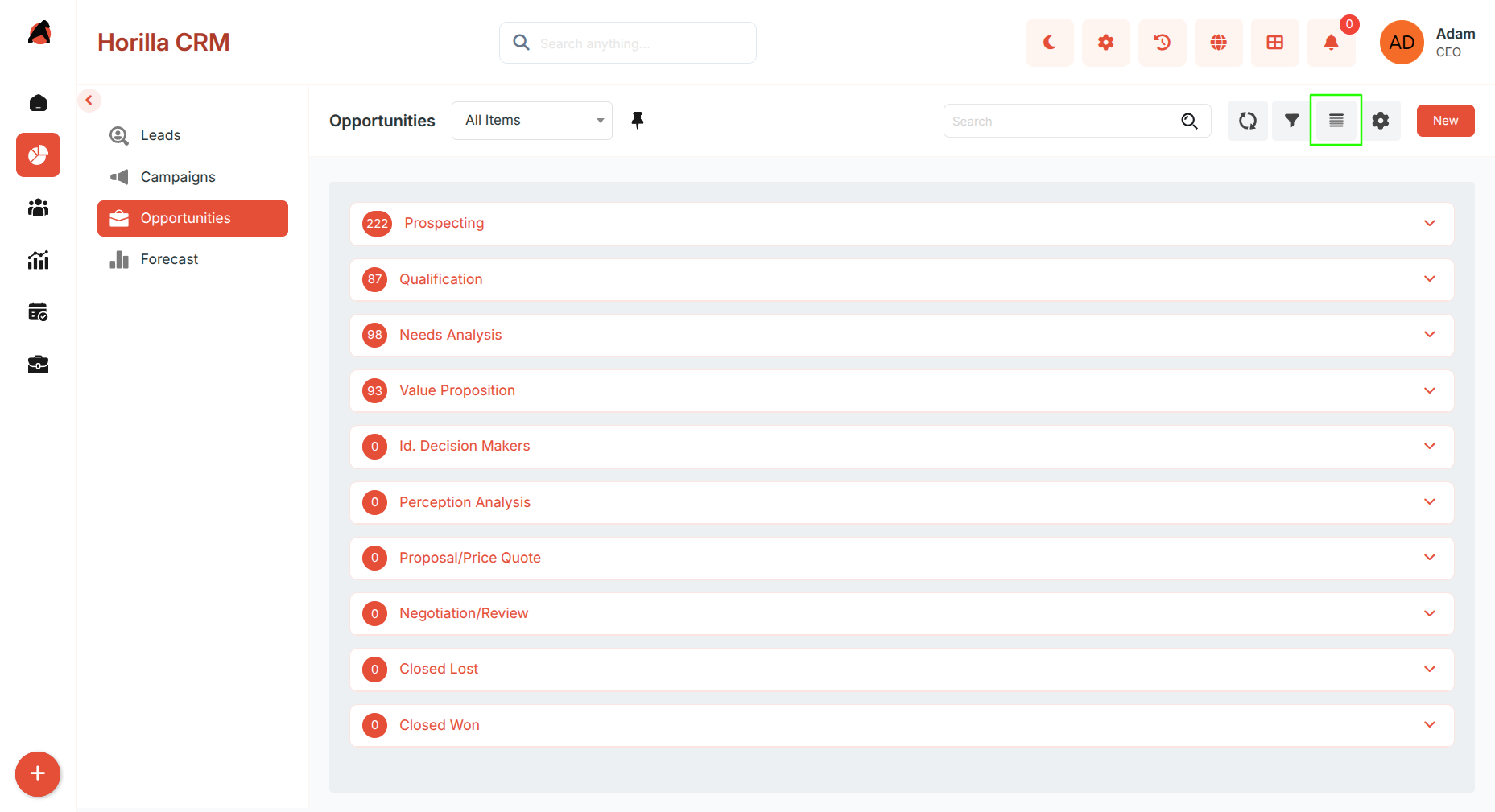The image size is (1495, 812).
Task: Refresh the opportunities list
Action: pos(1248,121)
